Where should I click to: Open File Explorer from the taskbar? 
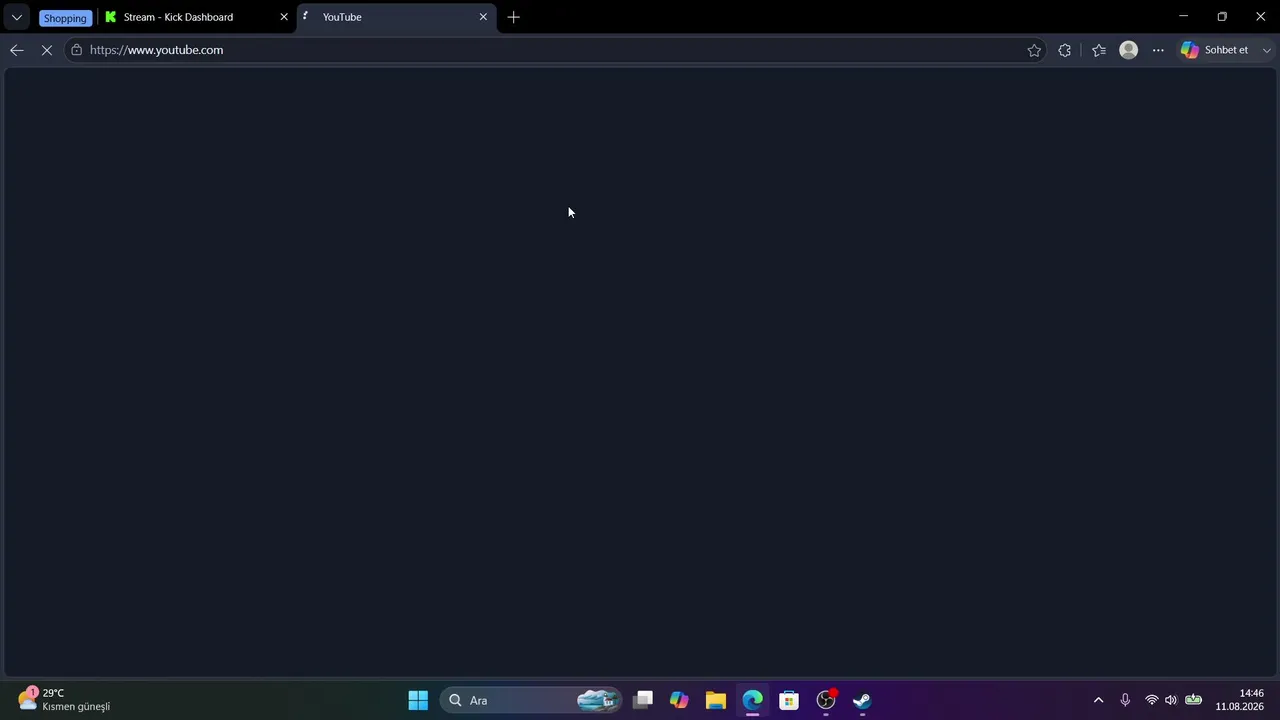(x=716, y=700)
